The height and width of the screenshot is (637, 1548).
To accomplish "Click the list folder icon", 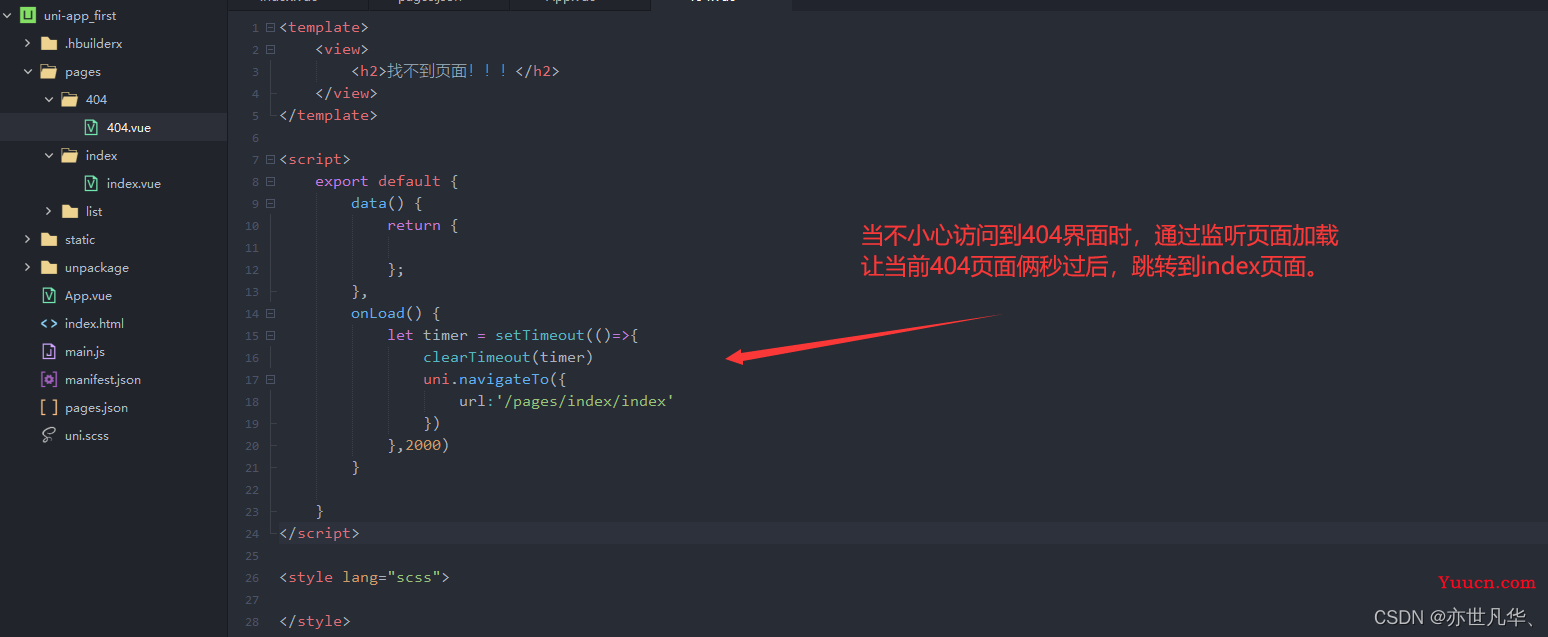I will pyautogui.click(x=70, y=212).
